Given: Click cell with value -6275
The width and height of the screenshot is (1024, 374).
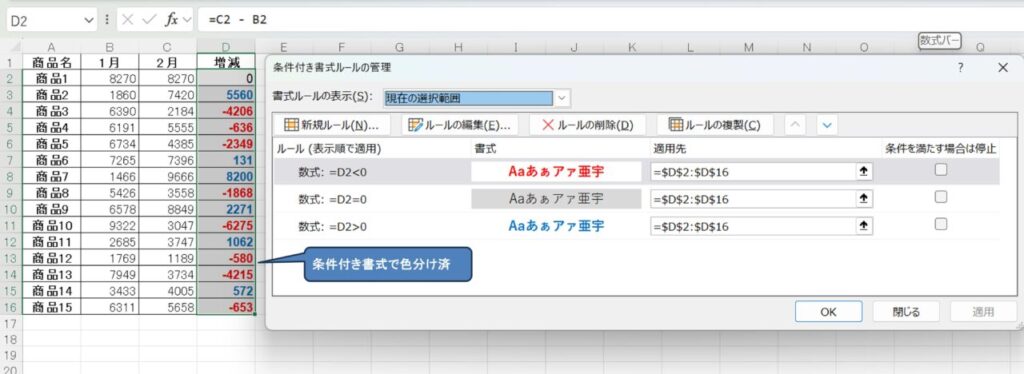Looking at the screenshot, I should point(226,226).
